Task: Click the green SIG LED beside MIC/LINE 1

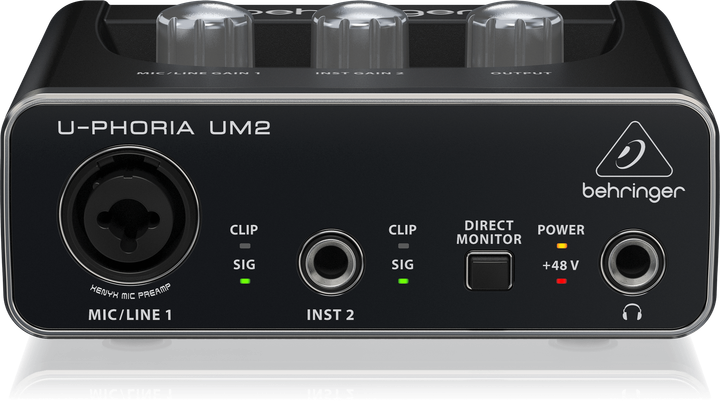Action: coord(243,281)
